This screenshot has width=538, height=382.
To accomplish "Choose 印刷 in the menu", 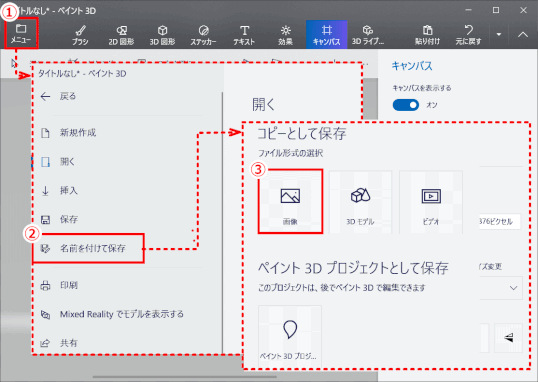I will (x=59, y=285).
